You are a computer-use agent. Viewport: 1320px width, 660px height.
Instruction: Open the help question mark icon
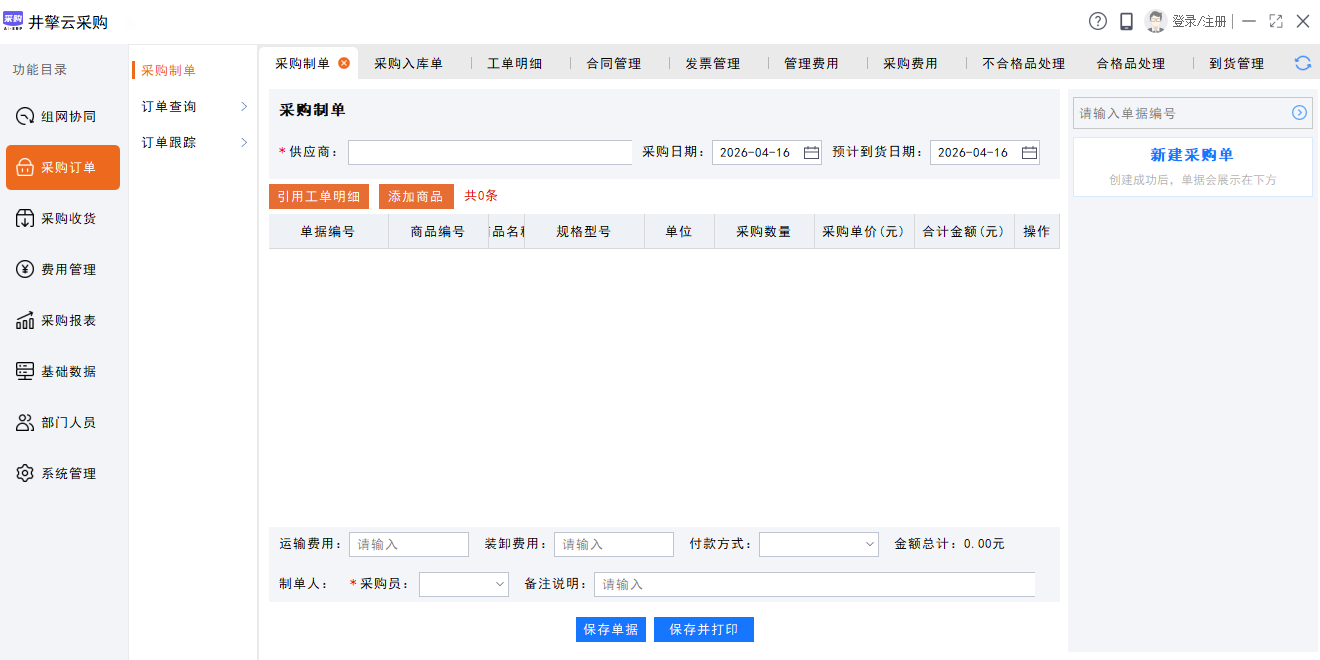coord(1098,21)
